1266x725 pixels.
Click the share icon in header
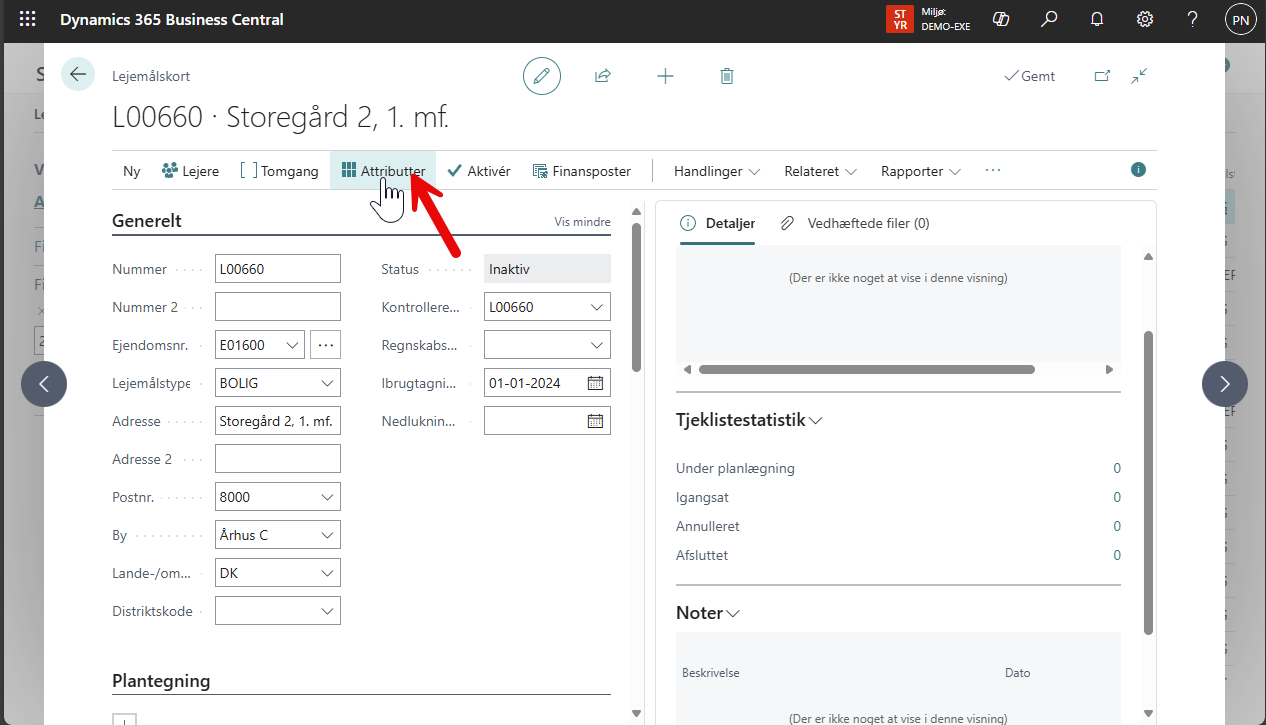603,76
